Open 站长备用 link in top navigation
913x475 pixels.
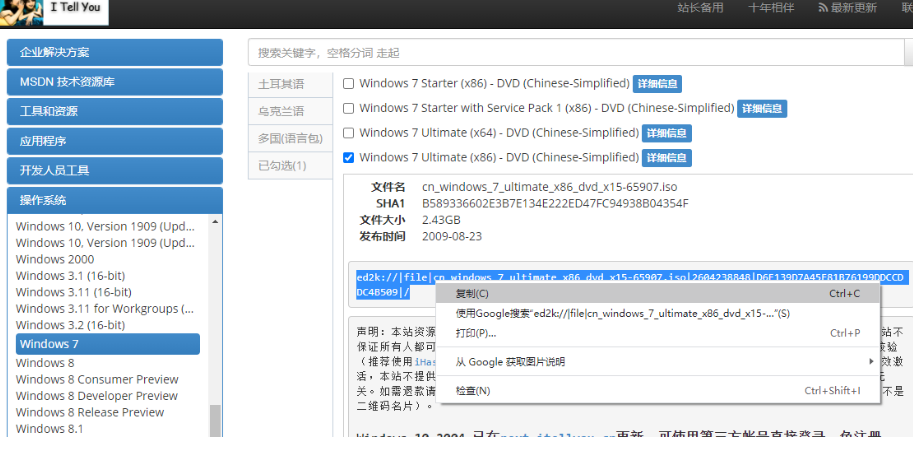click(x=700, y=8)
